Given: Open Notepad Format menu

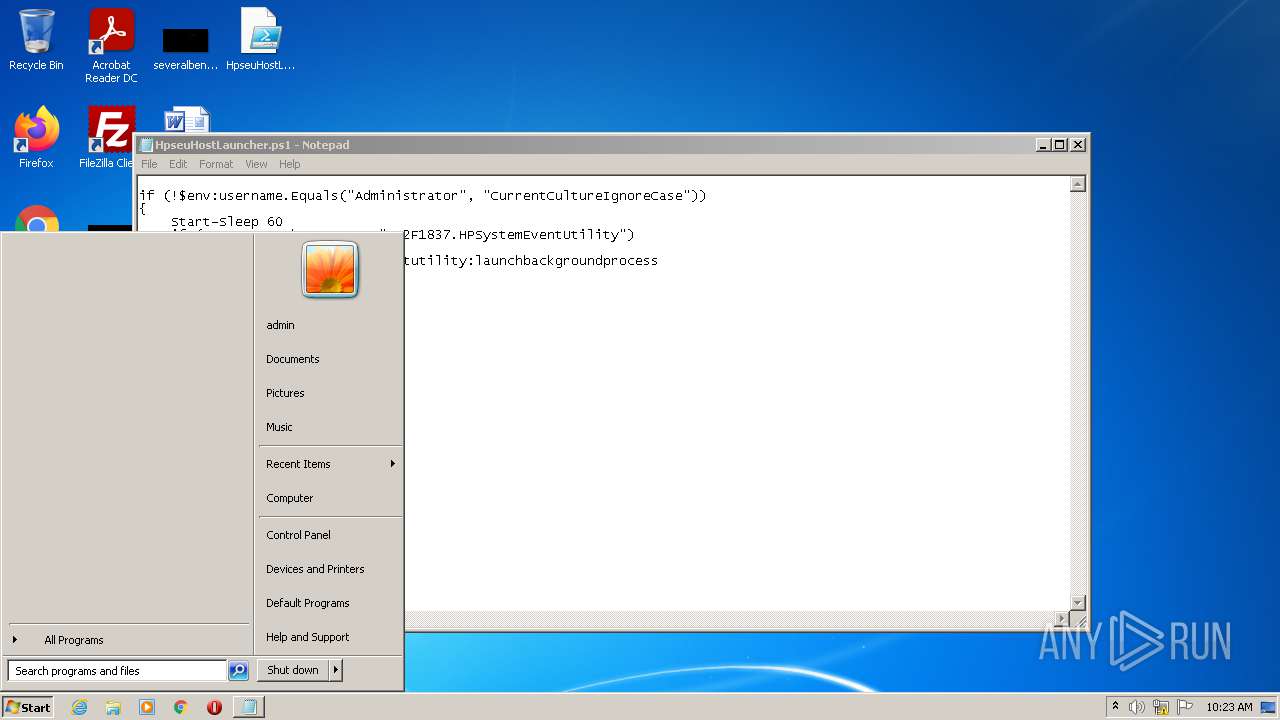Looking at the screenshot, I should point(216,164).
